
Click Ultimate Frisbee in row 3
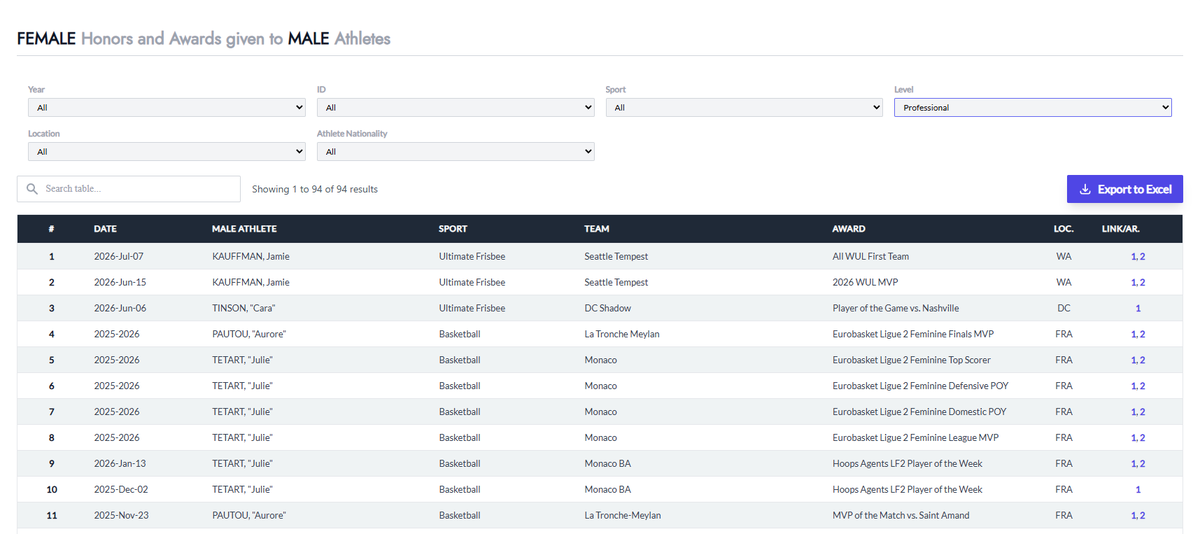coord(472,308)
